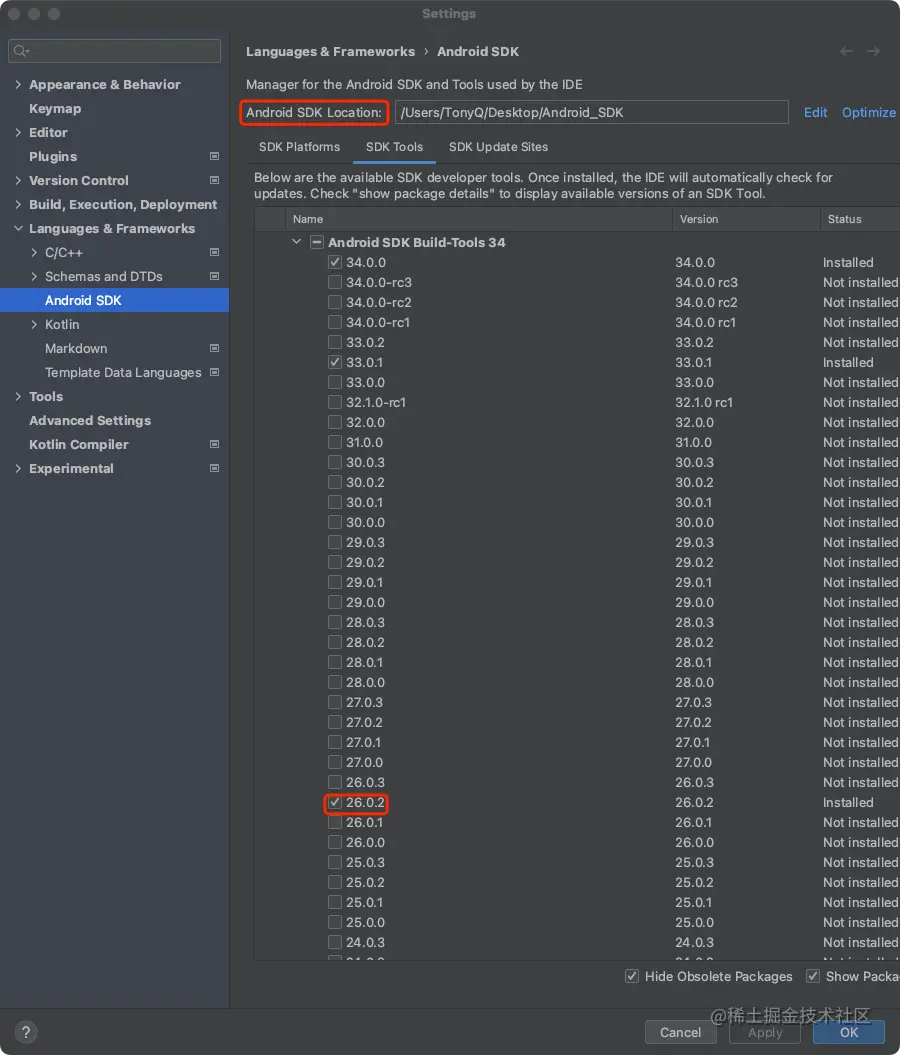Image resolution: width=900 pixels, height=1055 pixels.
Task: Click the project-level icon beside Schemas and DTDs
Action: coord(215,277)
